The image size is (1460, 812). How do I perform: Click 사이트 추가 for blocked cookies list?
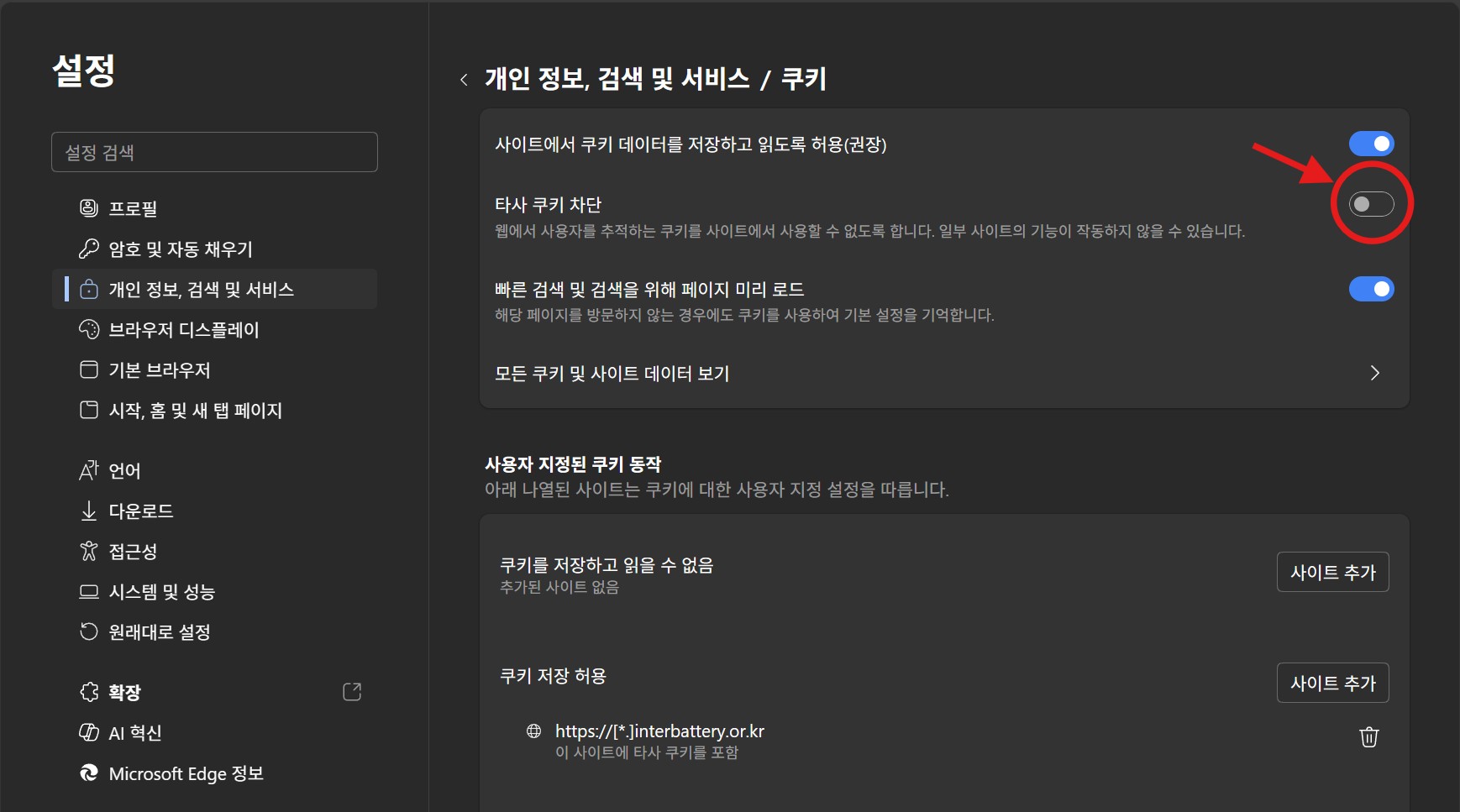tap(1332, 572)
